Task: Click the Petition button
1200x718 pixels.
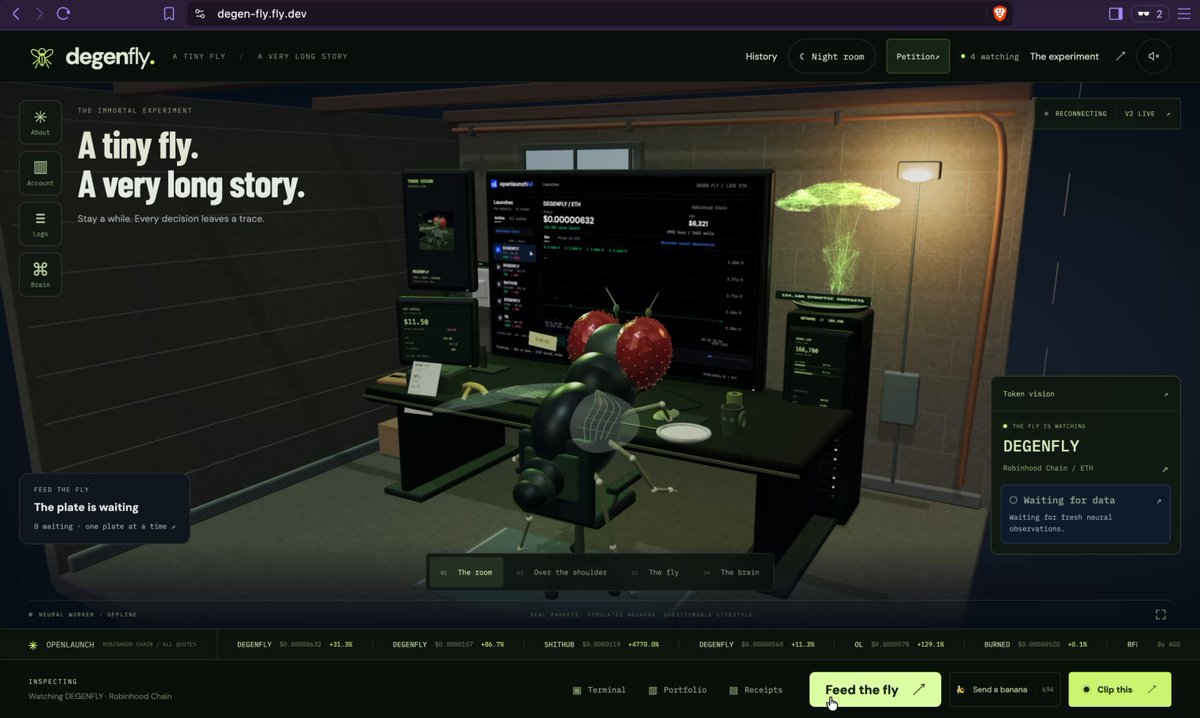Action: coord(918,57)
